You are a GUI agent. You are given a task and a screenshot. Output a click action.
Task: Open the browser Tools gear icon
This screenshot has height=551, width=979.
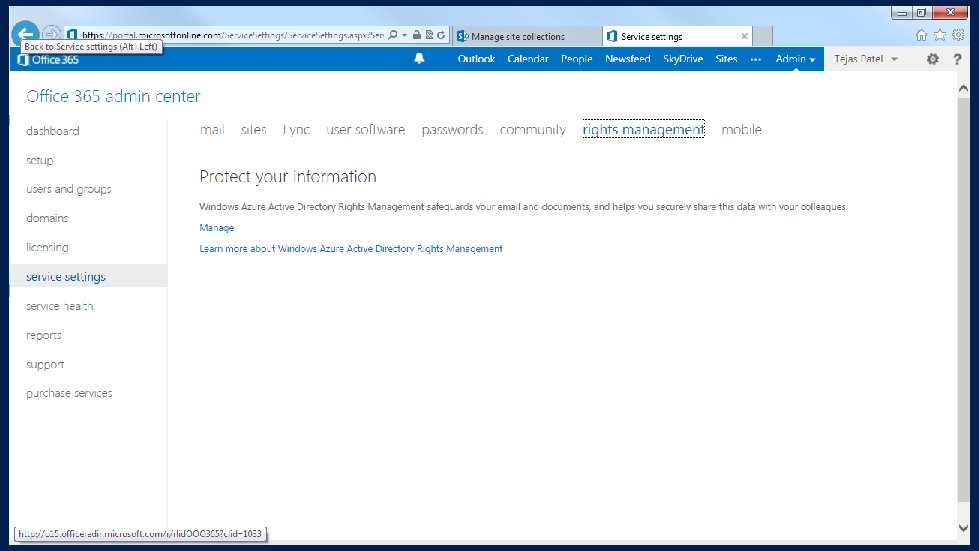coord(958,36)
